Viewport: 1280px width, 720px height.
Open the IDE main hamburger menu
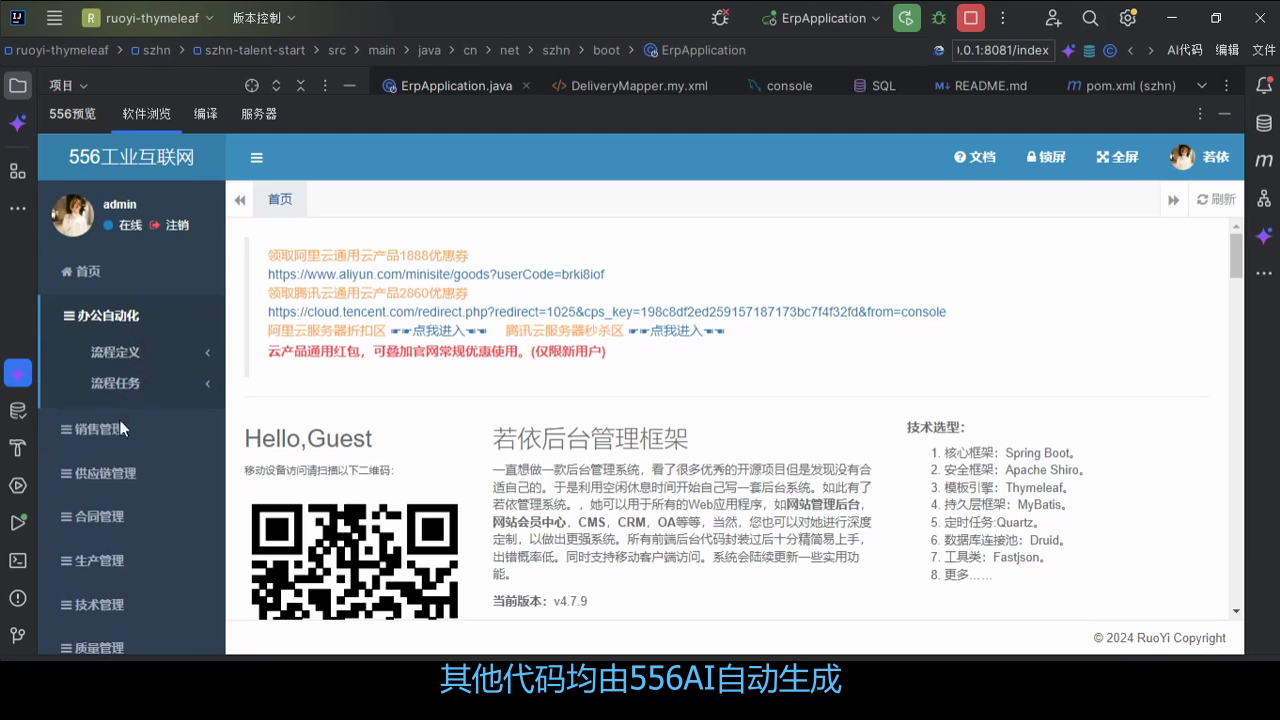pos(55,18)
